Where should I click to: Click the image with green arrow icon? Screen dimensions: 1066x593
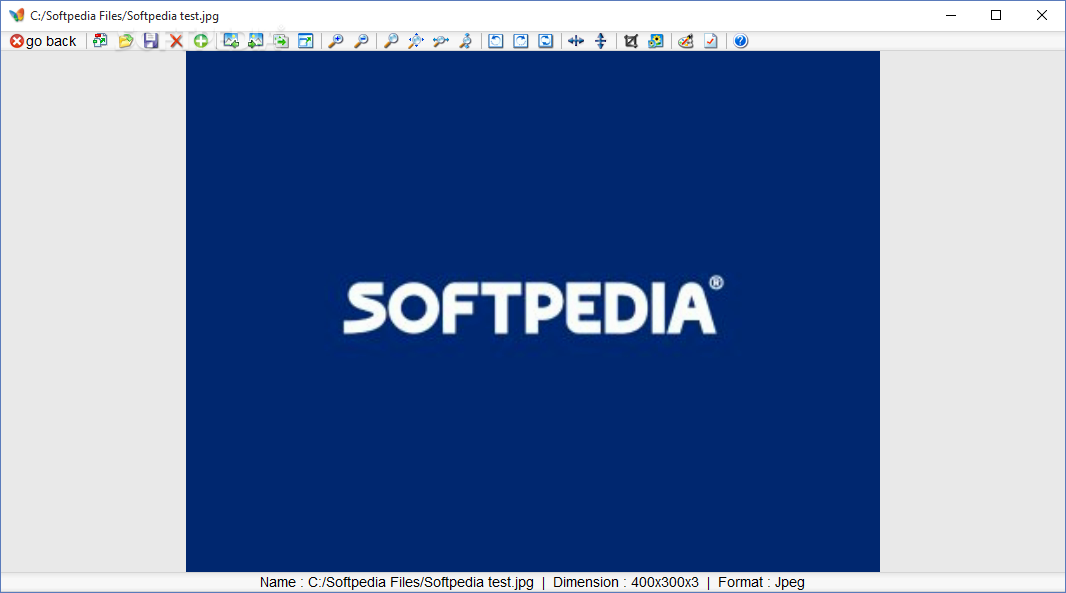pos(281,41)
